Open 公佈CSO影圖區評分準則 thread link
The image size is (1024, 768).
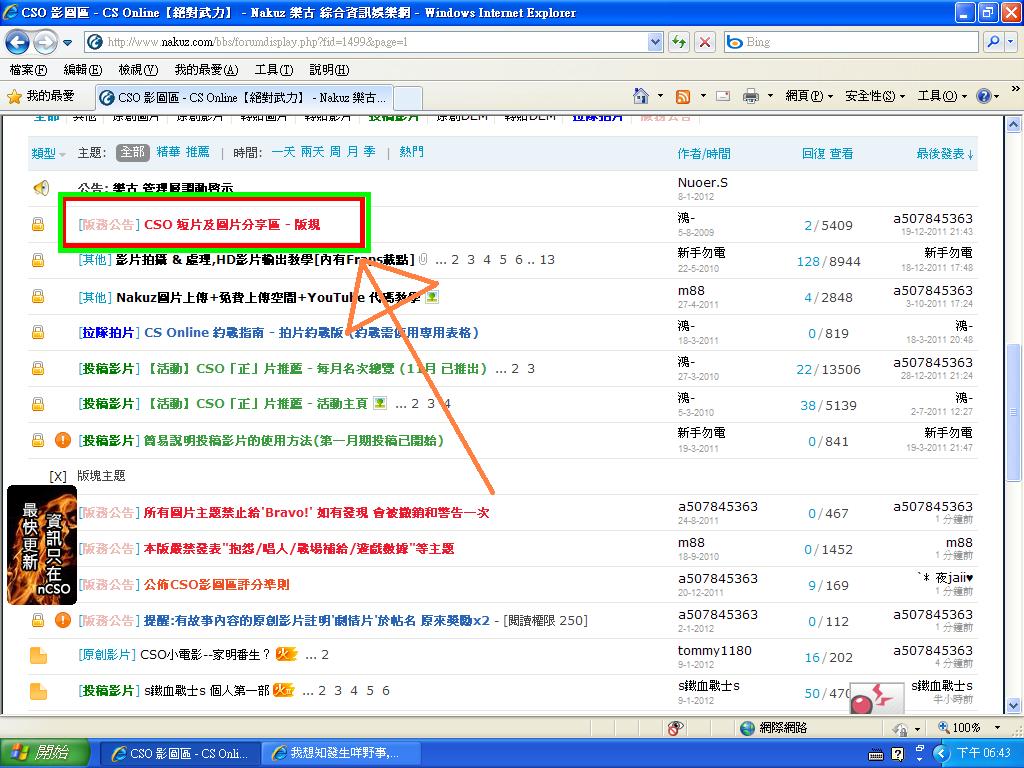(216, 585)
